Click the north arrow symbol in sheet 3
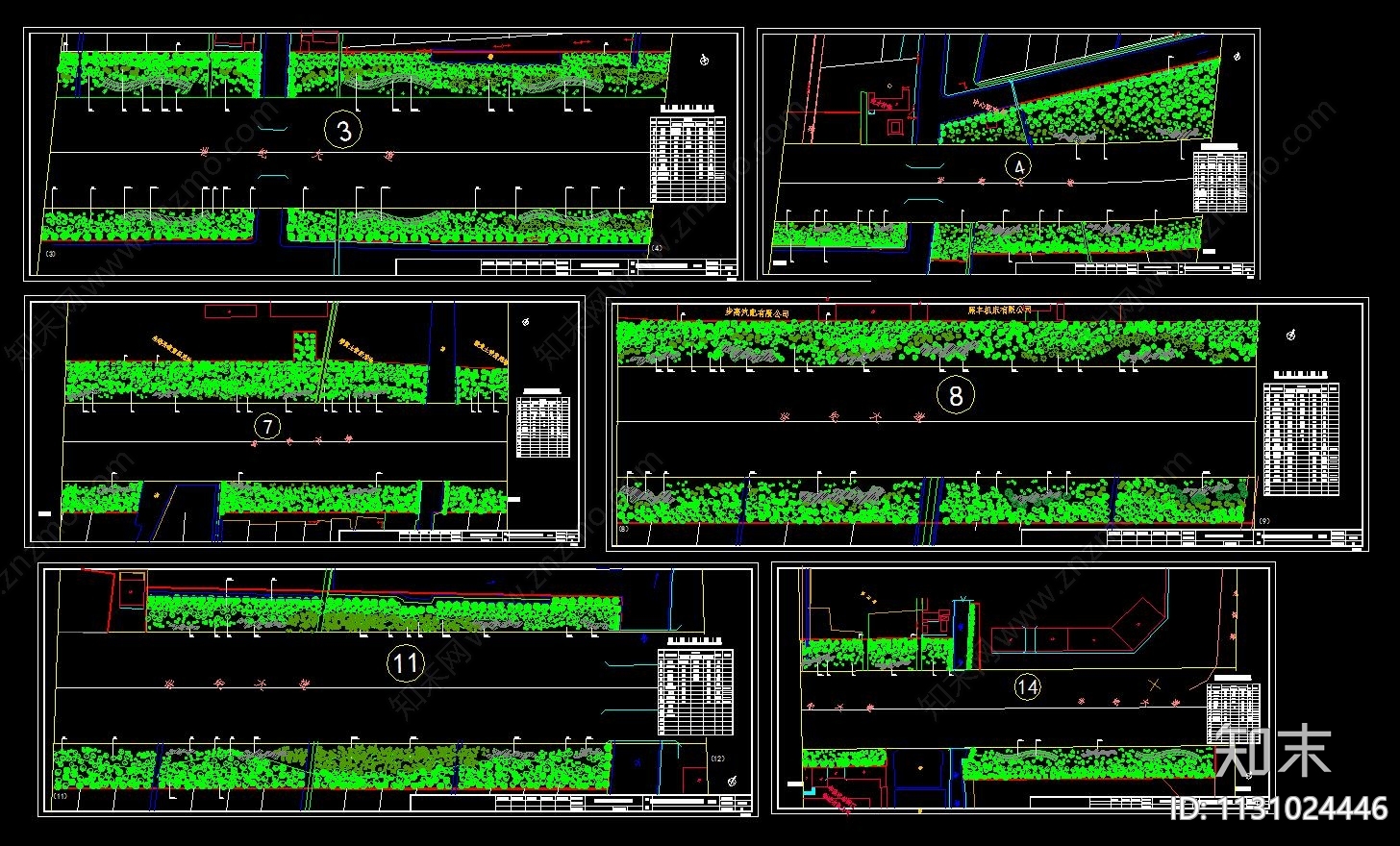This screenshot has width=1400, height=846. 705,61
